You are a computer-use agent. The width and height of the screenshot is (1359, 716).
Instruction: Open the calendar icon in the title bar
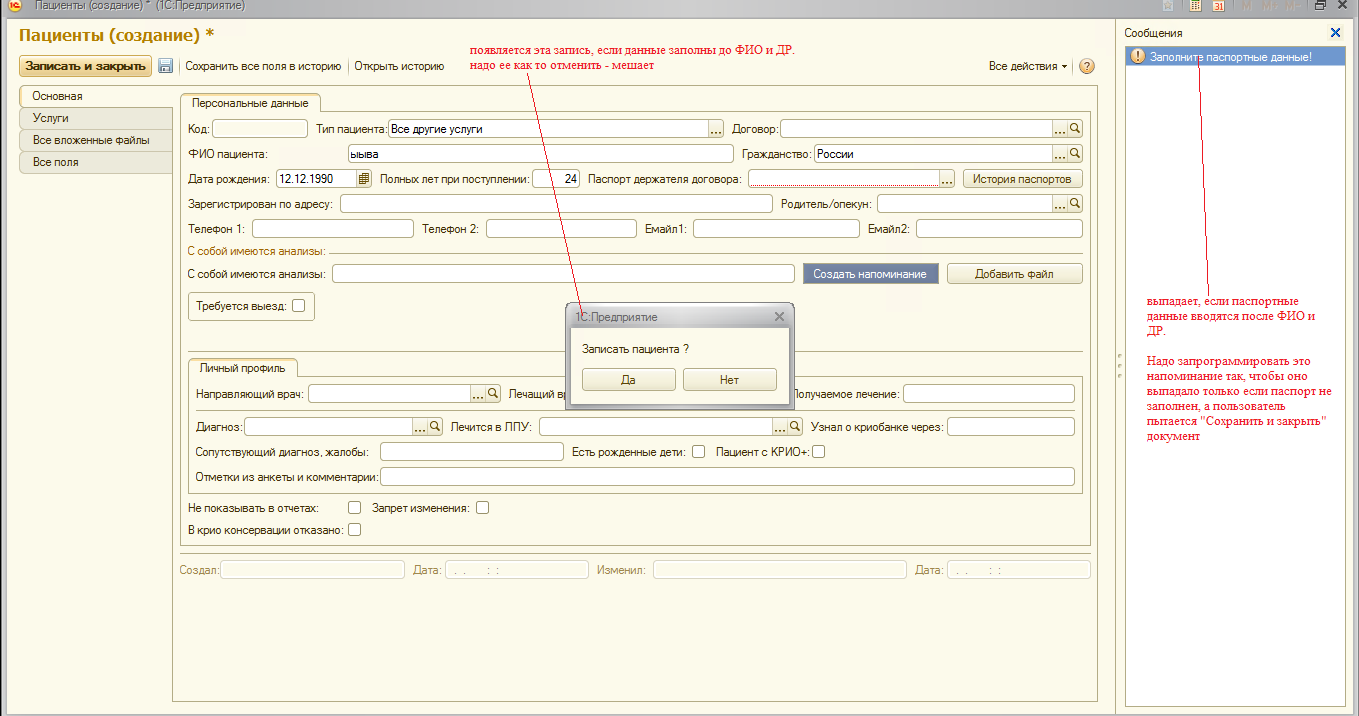(x=1218, y=6)
